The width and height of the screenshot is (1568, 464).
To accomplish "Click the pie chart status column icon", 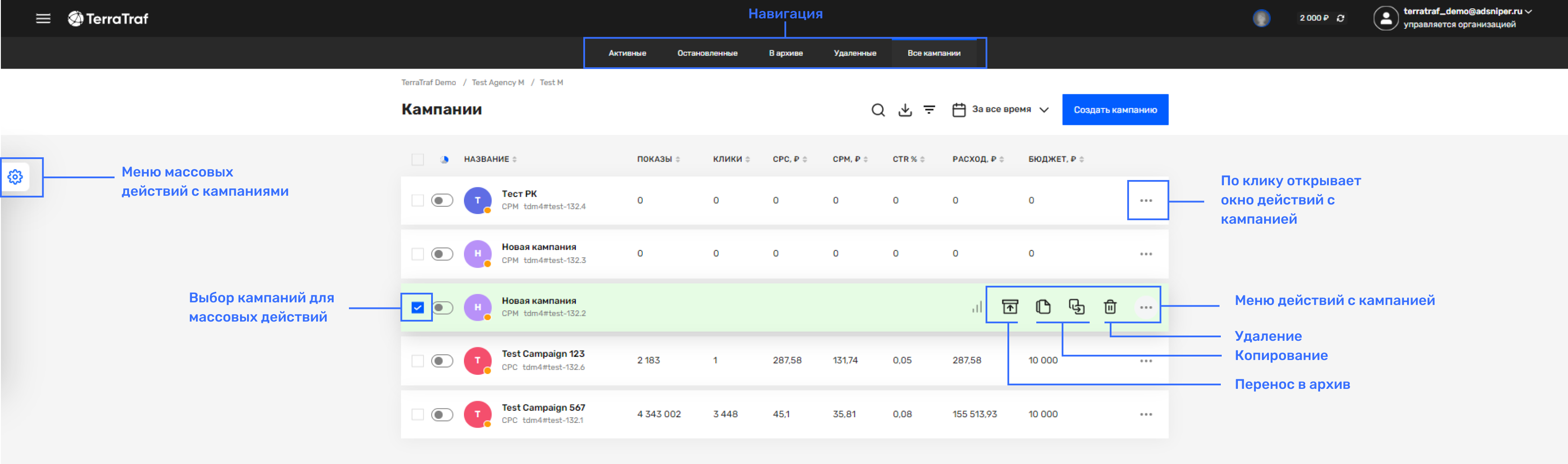I will coord(445,159).
